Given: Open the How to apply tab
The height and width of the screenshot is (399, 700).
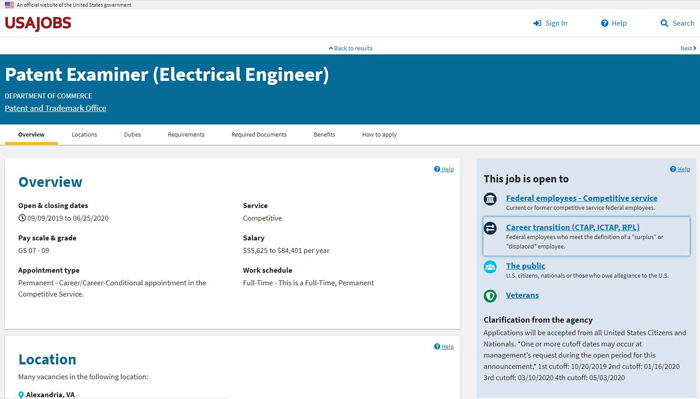Looking at the screenshot, I should (x=379, y=134).
